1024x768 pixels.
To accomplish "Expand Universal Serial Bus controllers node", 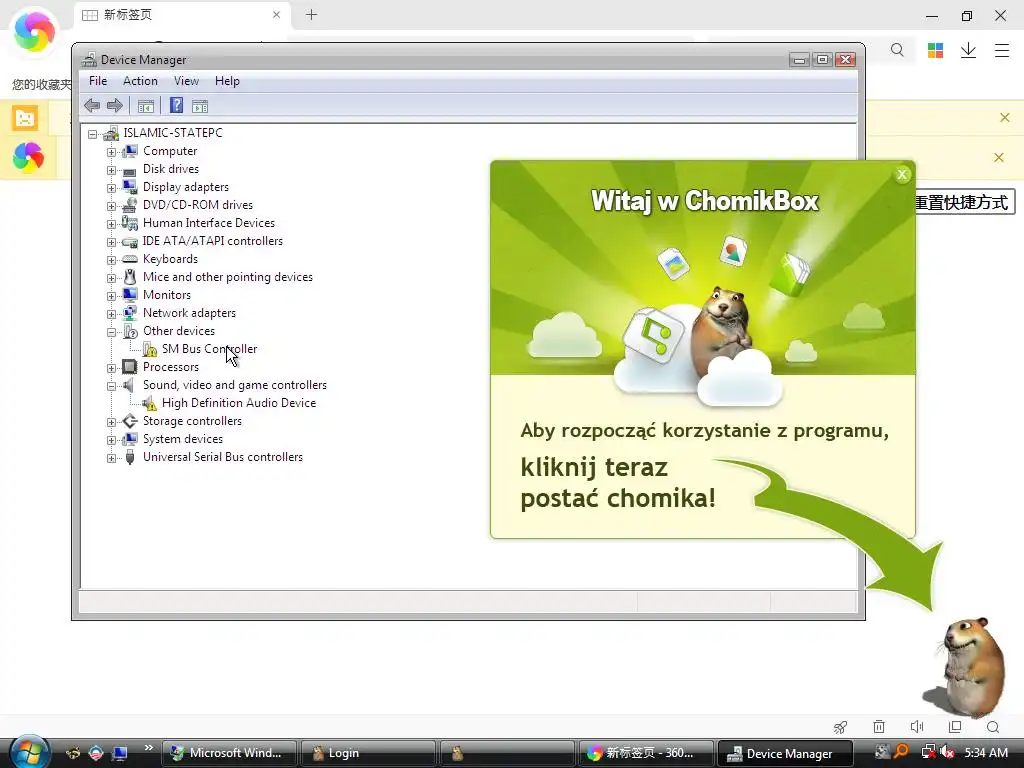I will point(112,458).
